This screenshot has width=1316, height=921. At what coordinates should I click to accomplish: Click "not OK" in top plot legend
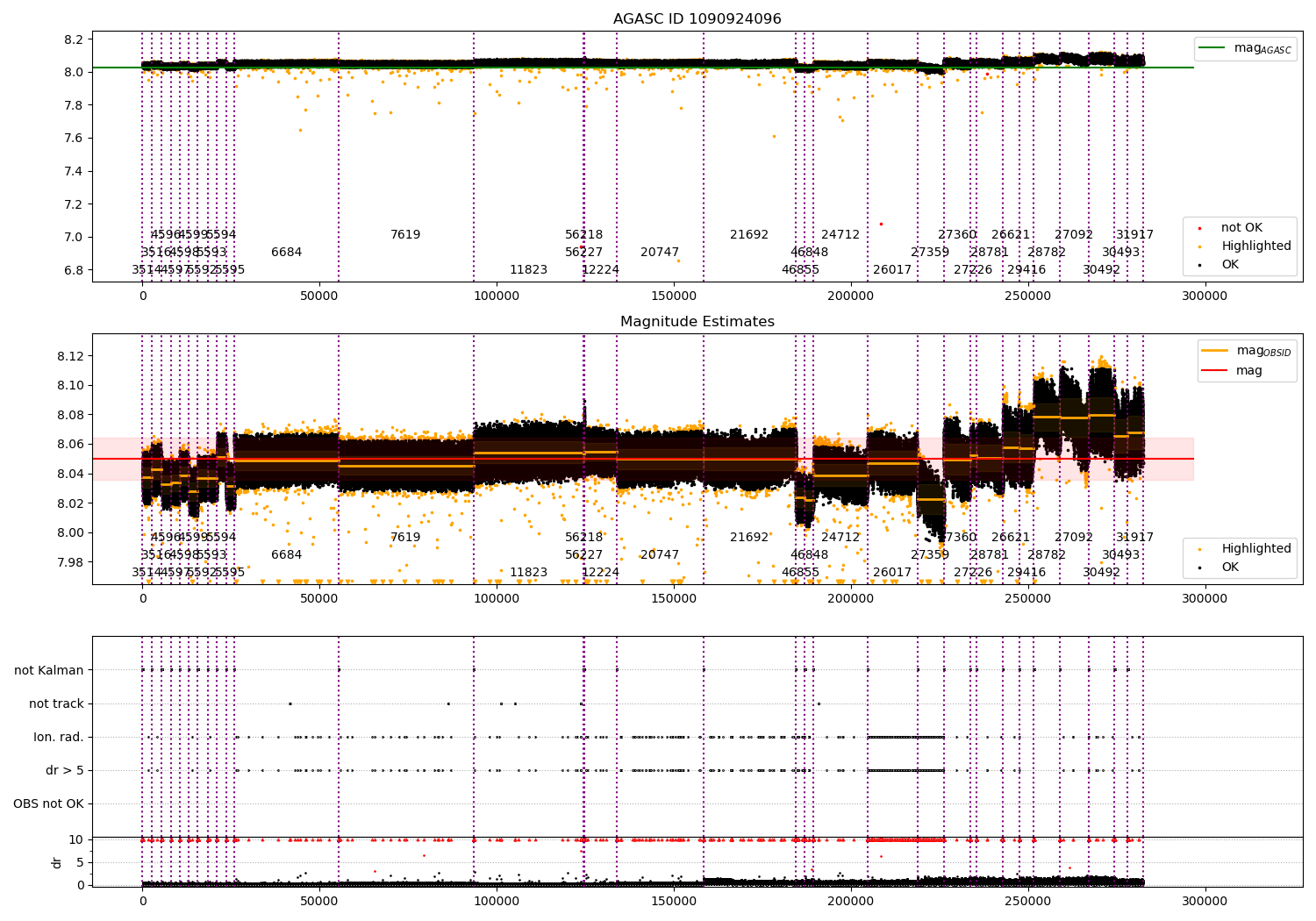1241,228
